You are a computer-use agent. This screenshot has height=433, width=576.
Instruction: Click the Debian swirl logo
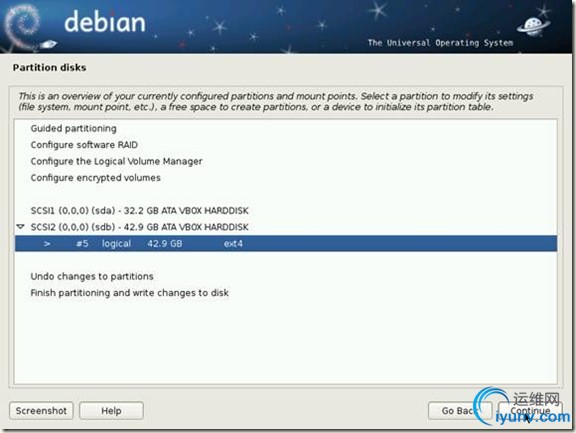click(23, 26)
